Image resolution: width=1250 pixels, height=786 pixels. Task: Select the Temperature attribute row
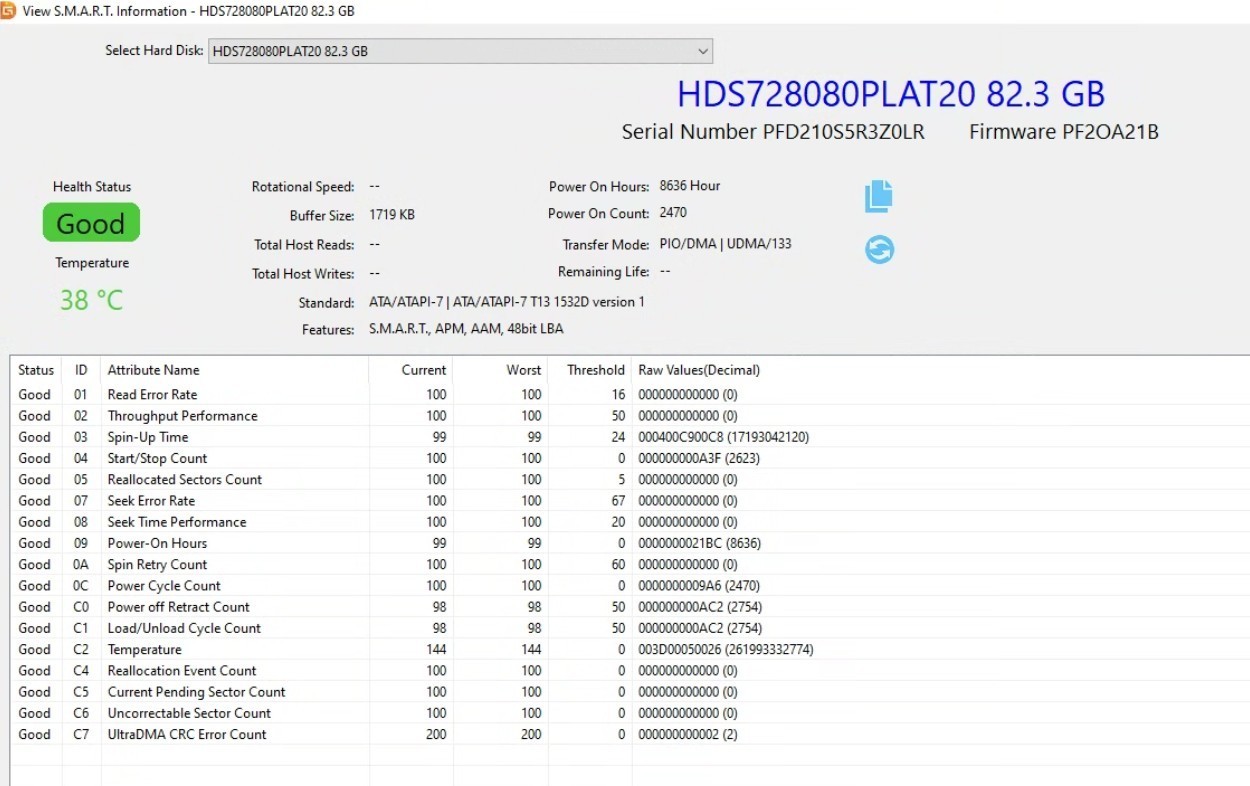(x=630, y=649)
